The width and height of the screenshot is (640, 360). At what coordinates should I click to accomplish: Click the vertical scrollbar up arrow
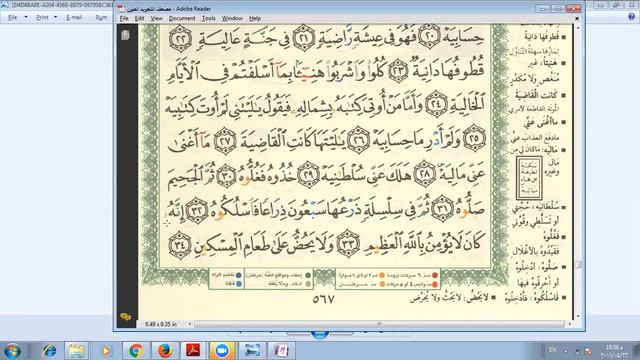tap(578, 28)
